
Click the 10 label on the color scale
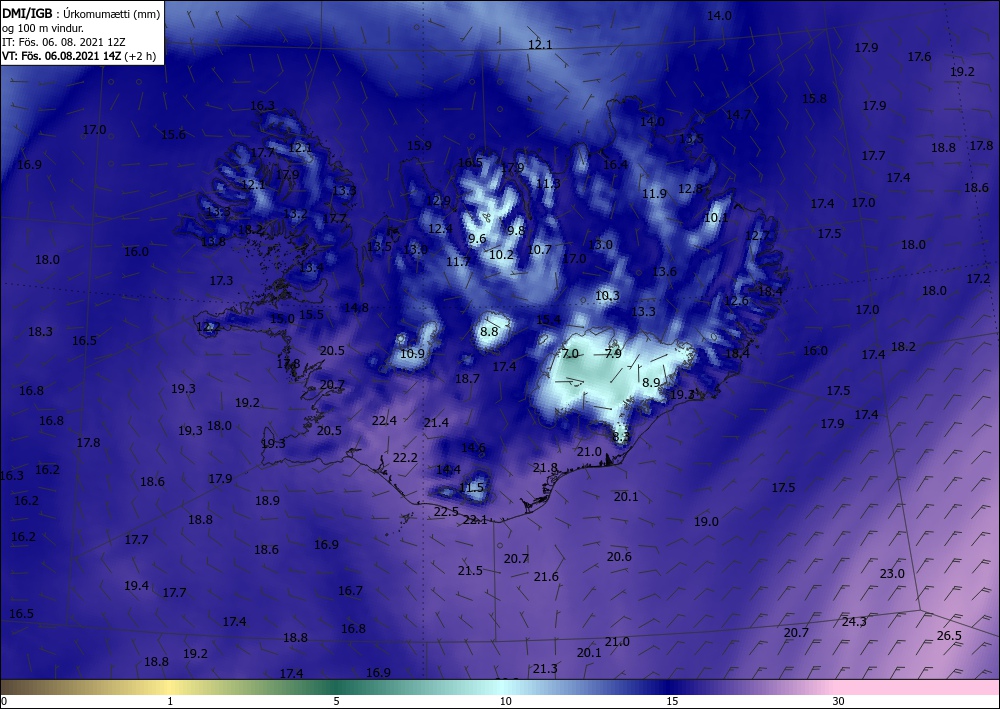505,701
